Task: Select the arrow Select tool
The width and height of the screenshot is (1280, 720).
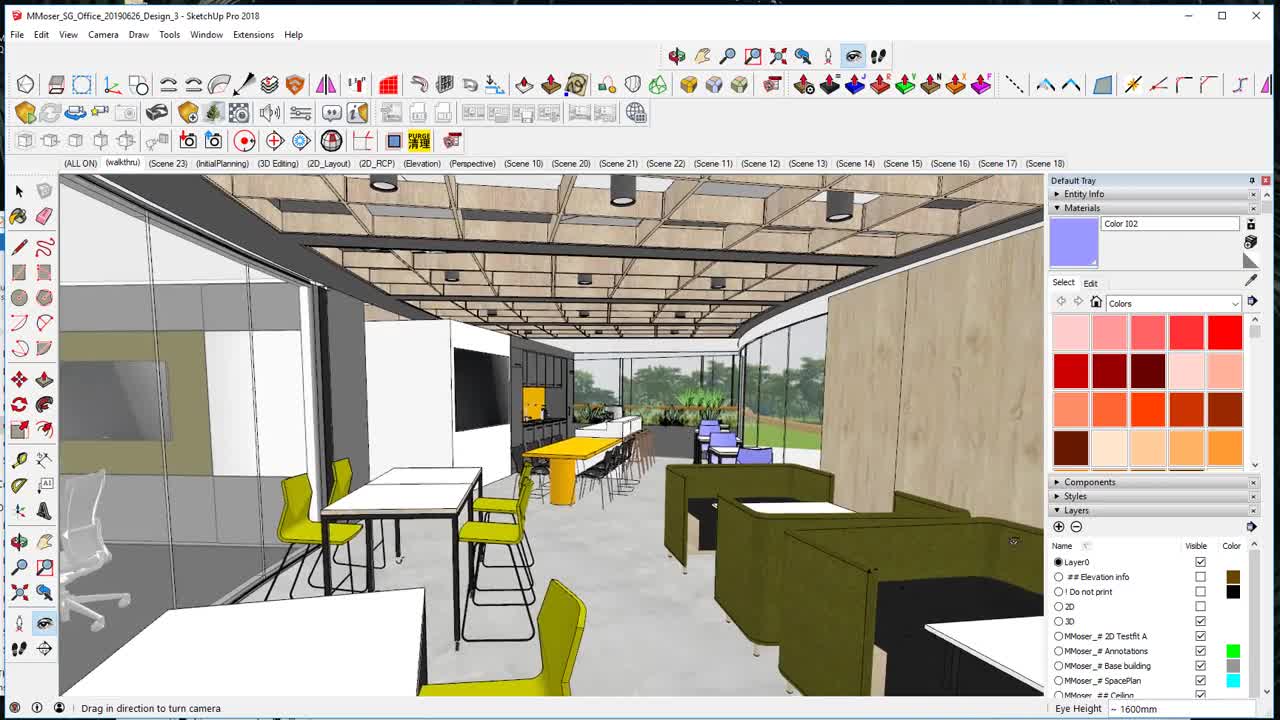Action: pyautogui.click(x=19, y=191)
